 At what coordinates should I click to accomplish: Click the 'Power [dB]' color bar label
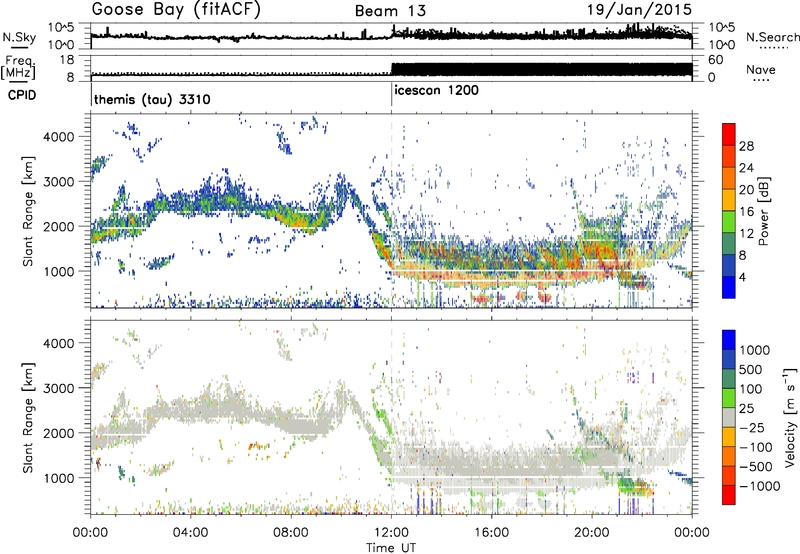(x=764, y=211)
